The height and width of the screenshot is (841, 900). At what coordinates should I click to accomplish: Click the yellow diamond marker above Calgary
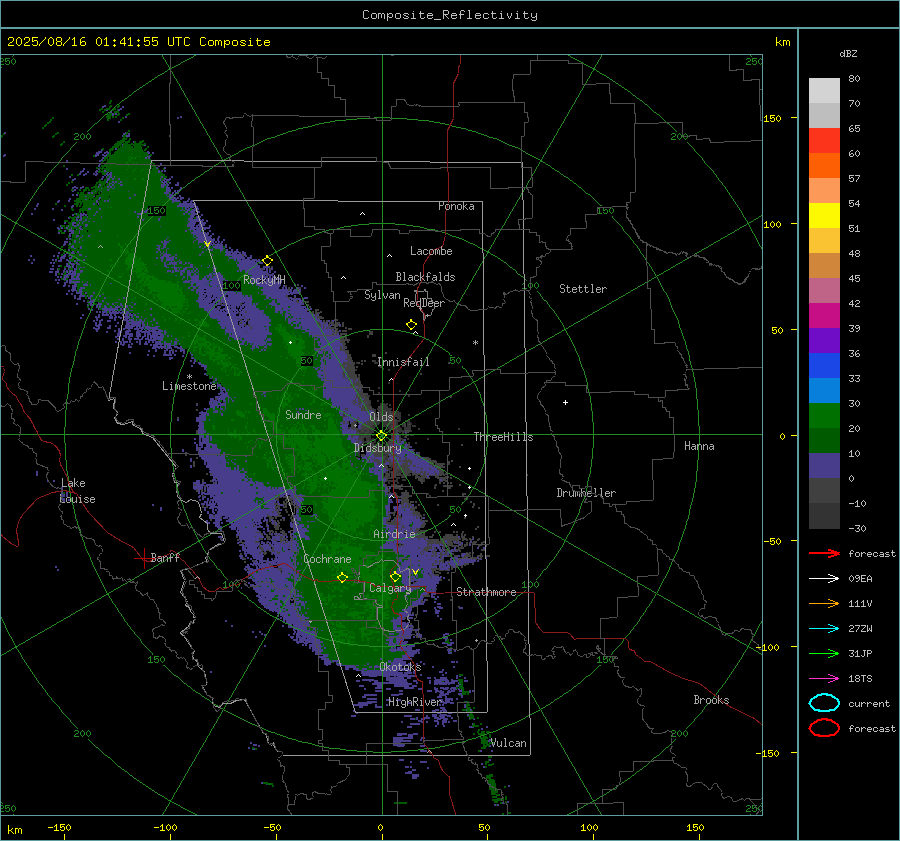pos(395,576)
